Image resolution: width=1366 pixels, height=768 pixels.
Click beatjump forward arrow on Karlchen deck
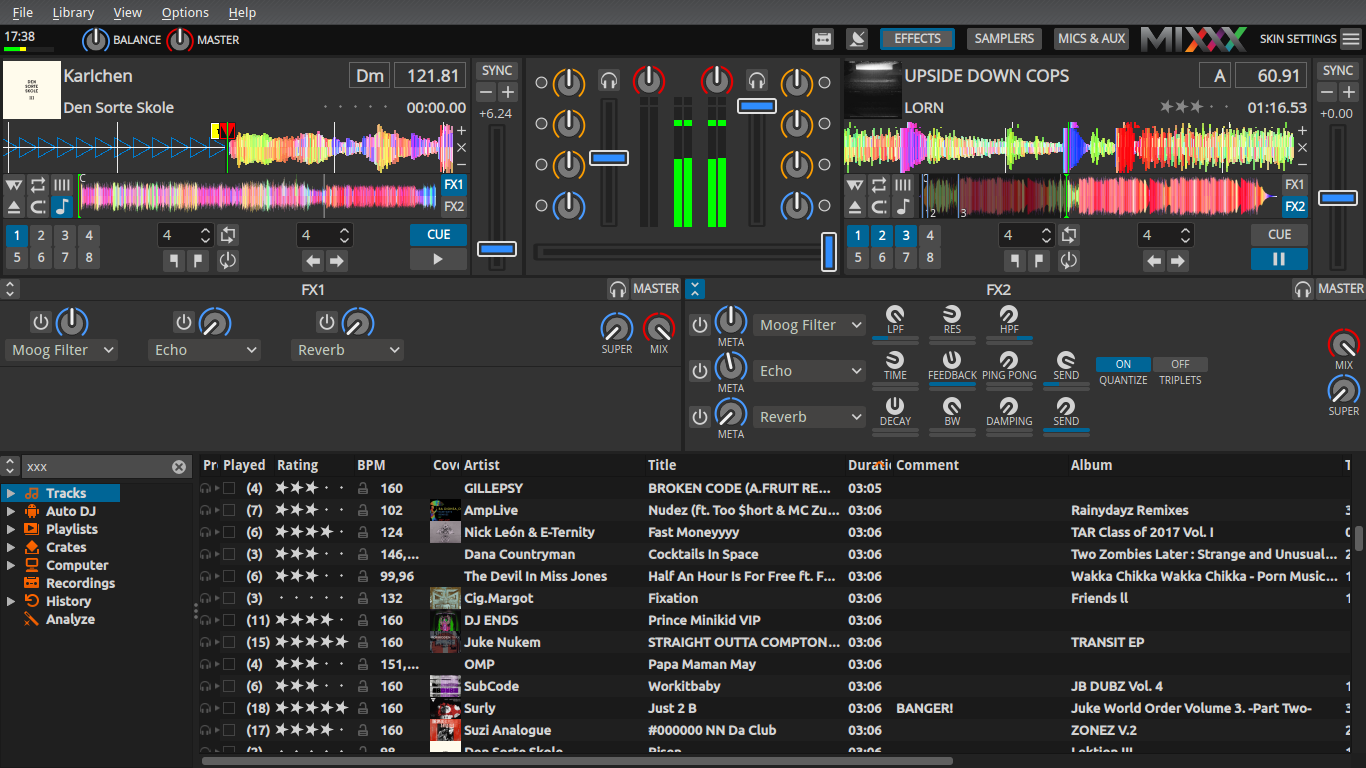(337, 261)
